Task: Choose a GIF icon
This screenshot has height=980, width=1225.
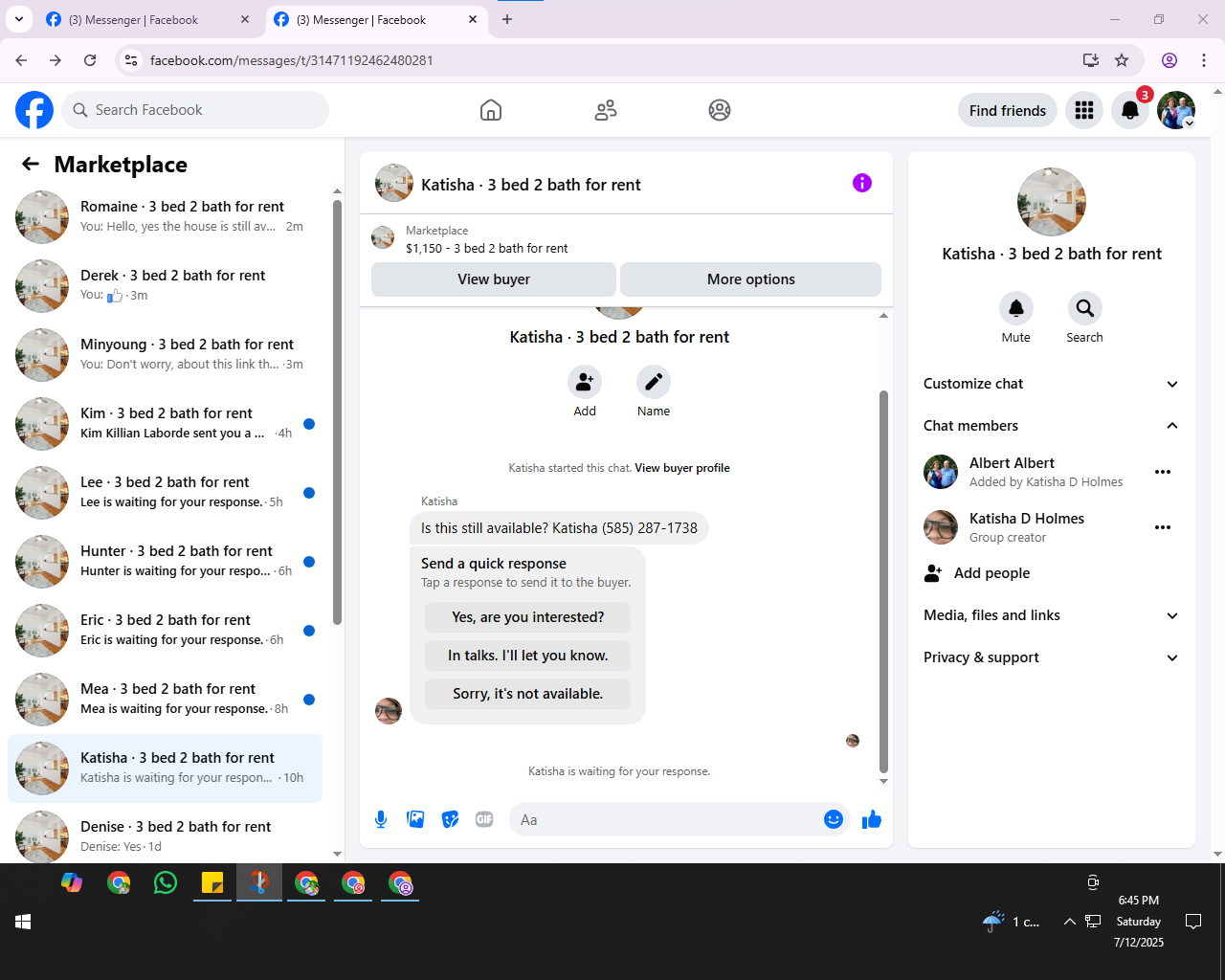Action: click(484, 819)
